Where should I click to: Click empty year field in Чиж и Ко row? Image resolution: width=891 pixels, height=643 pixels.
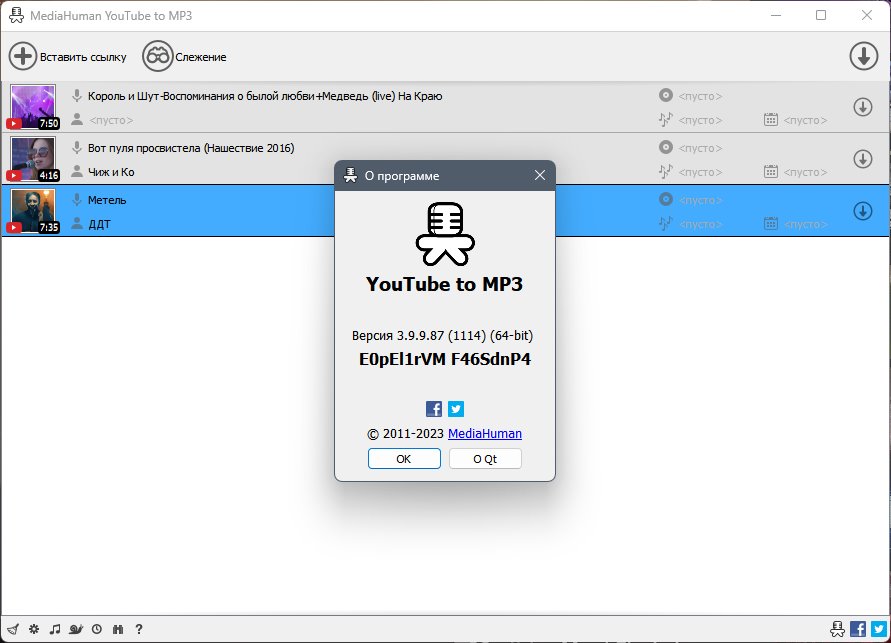[x=805, y=172]
